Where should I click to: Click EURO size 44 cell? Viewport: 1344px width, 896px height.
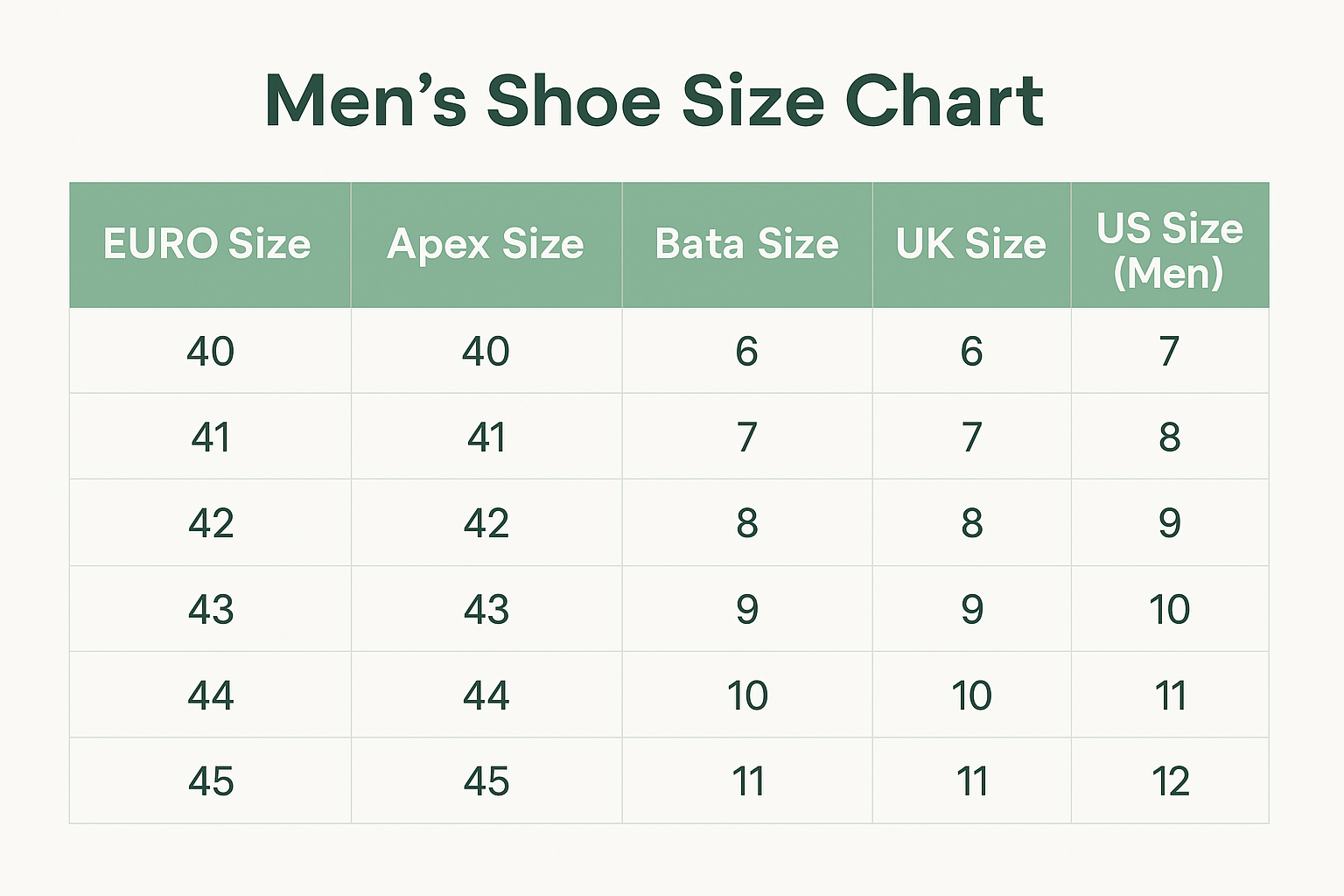(210, 695)
